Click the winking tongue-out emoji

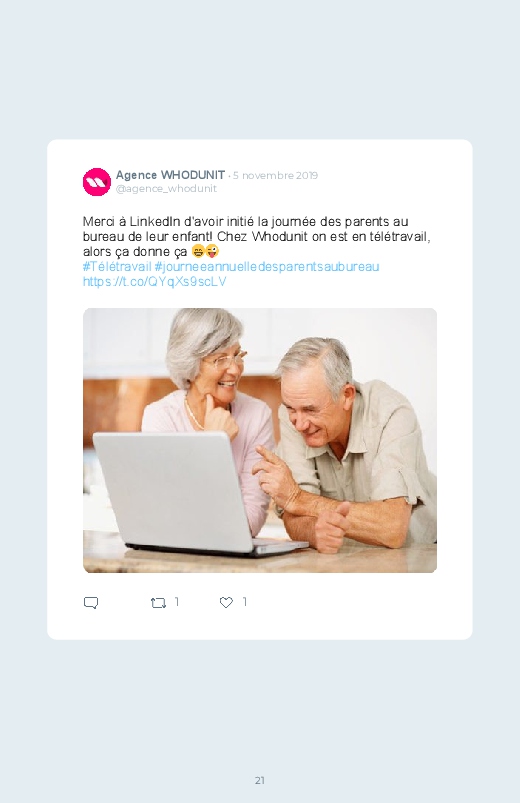tap(212, 251)
